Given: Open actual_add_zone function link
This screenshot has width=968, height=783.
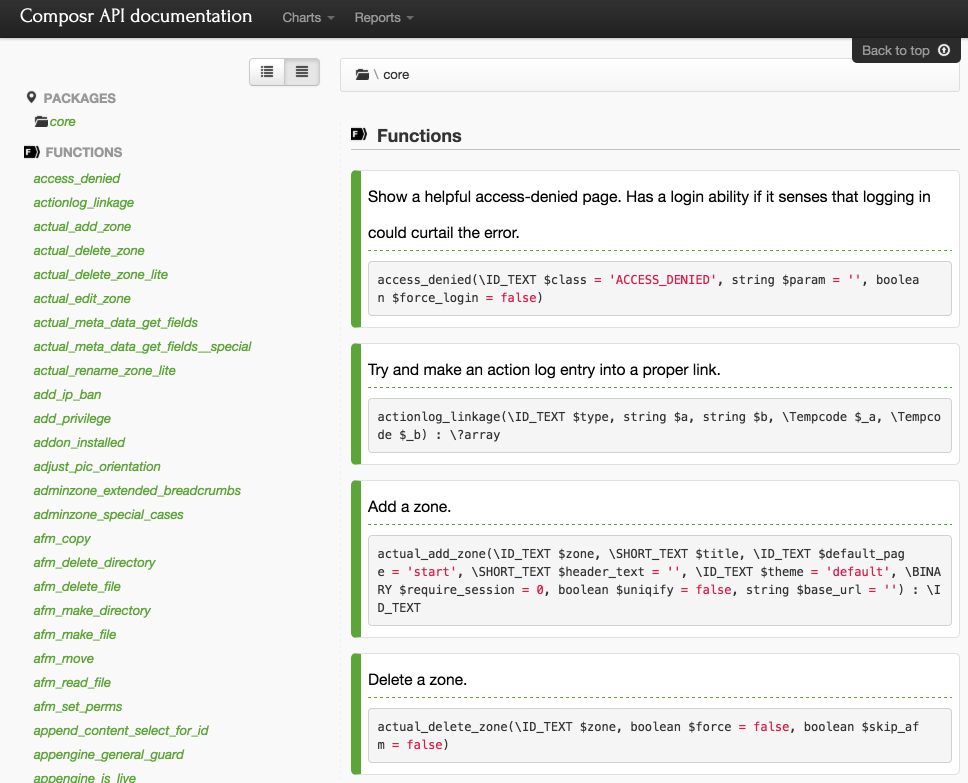Looking at the screenshot, I should point(82,227).
